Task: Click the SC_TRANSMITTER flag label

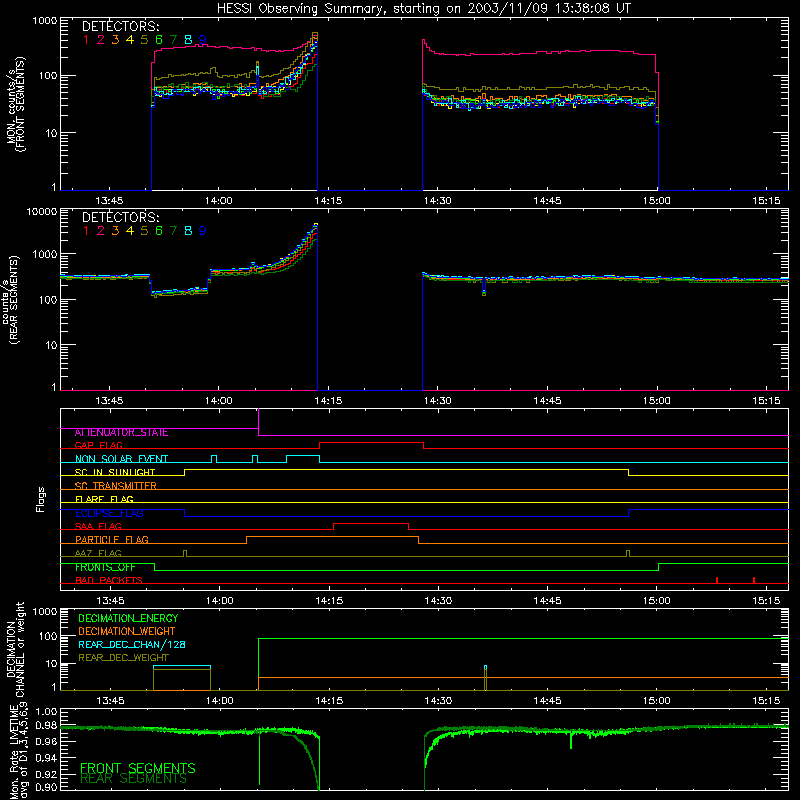Action: click(x=115, y=486)
